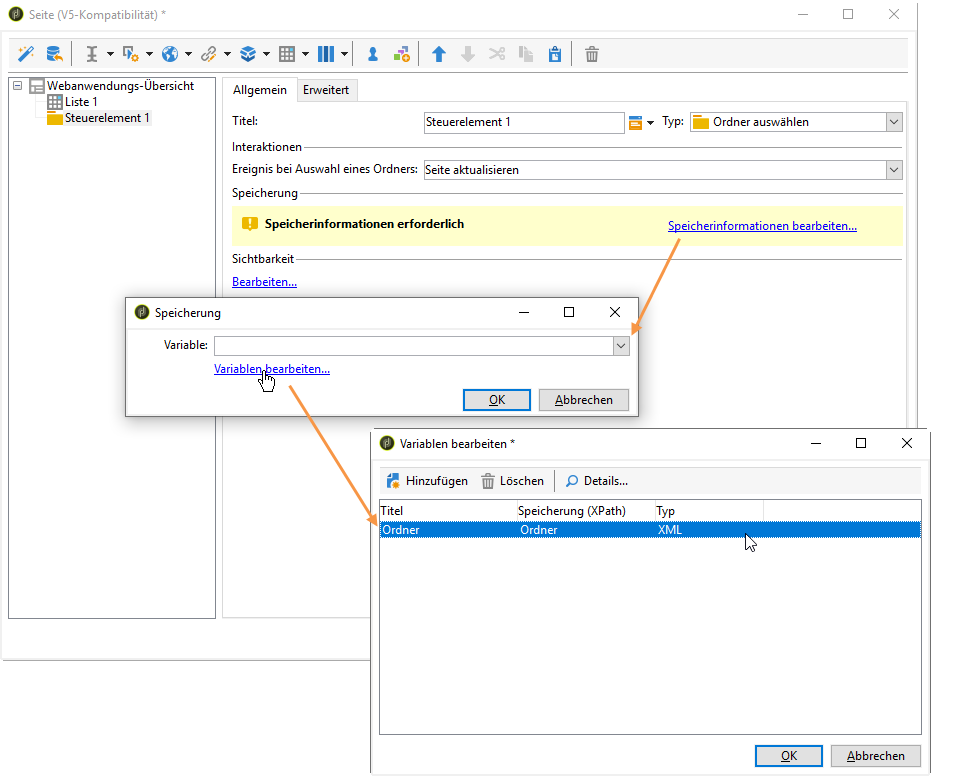Minimize the Seite (V5-Kompatibilität) window
The width and height of the screenshot is (953, 776).
click(x=803, y=15)
